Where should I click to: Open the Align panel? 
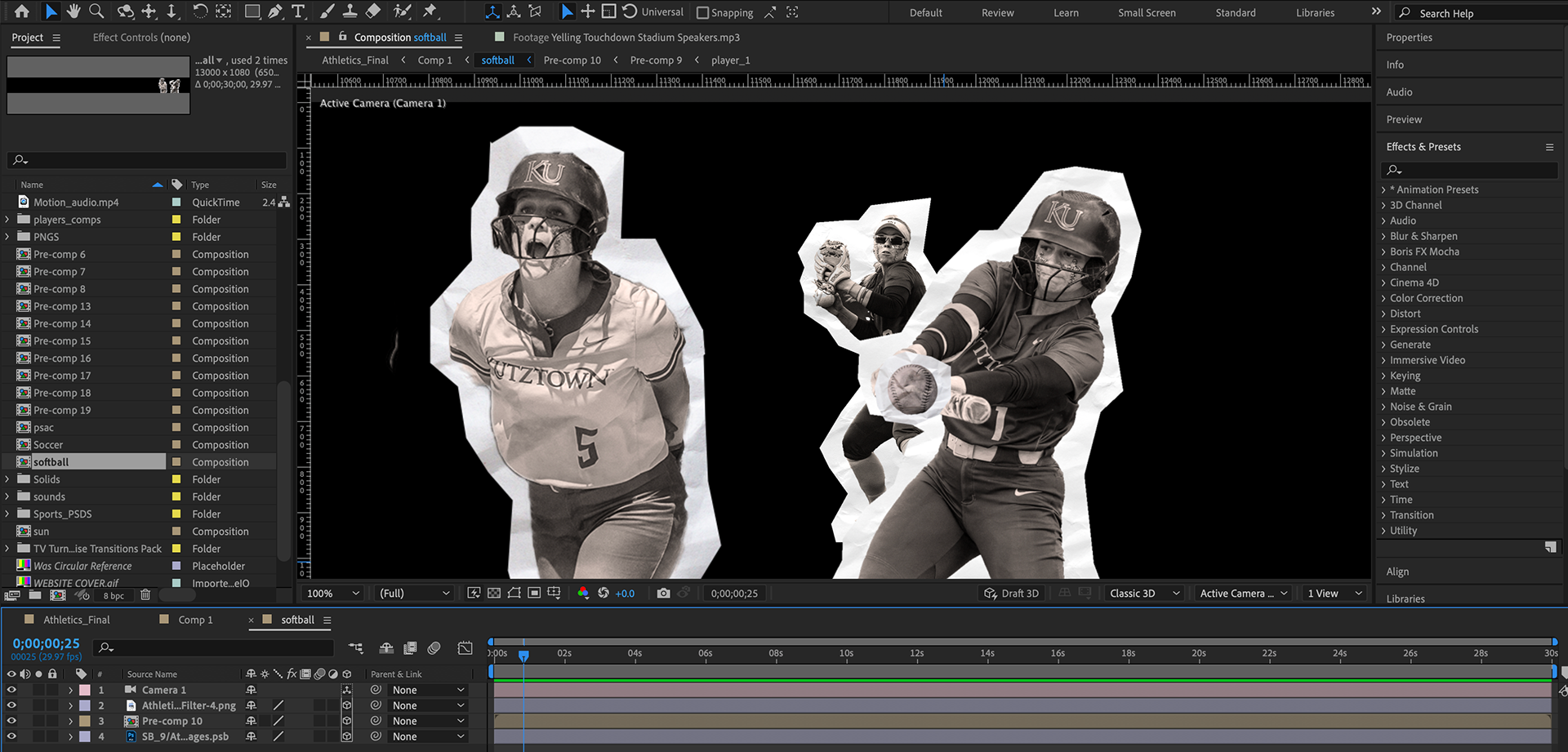1397,572
